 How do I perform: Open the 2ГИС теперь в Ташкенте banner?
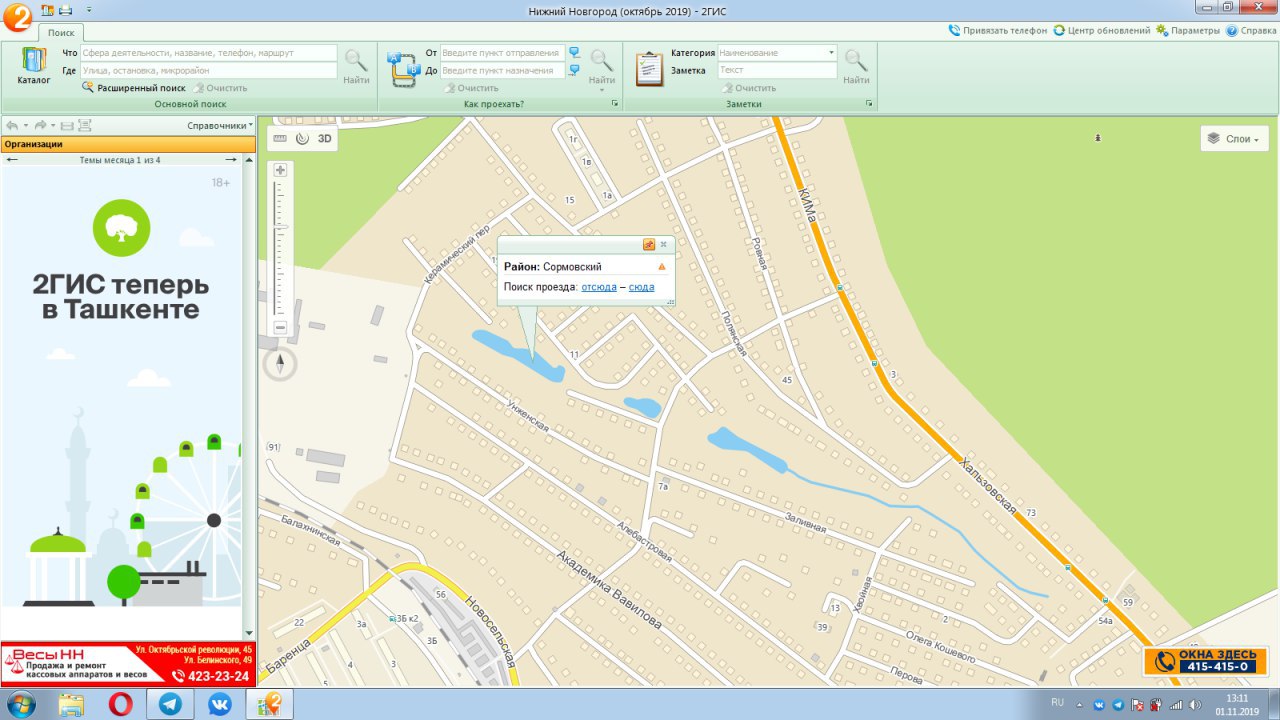121,386
